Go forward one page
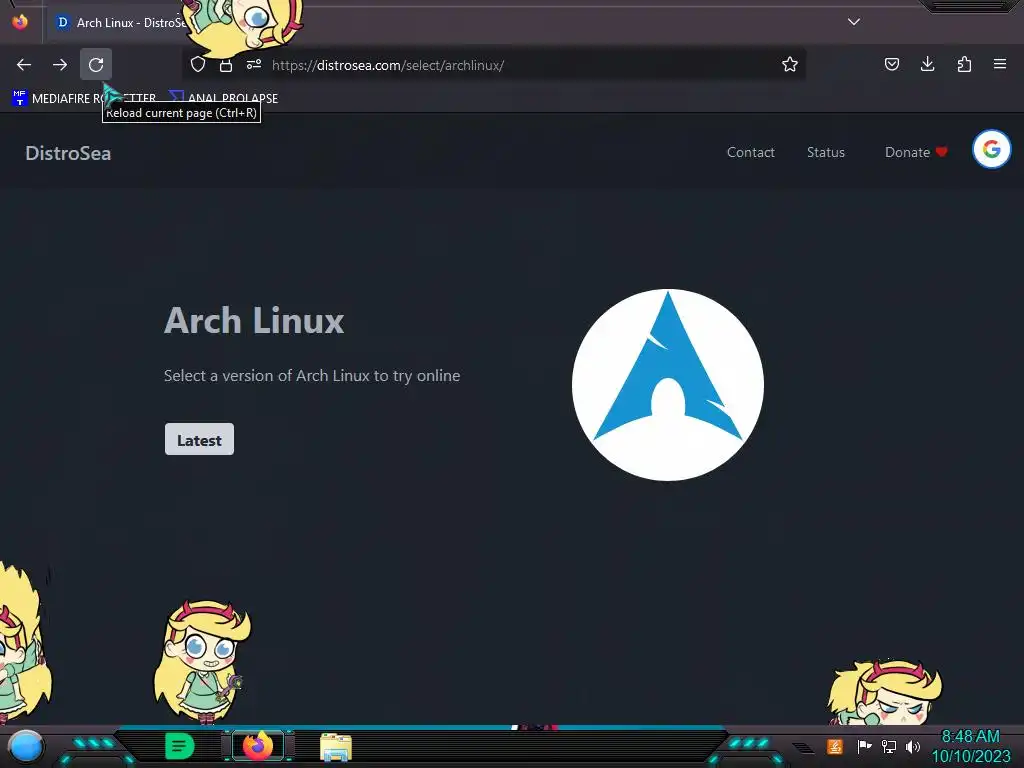Screen dimensions: 1024x768 coord(60,65)
